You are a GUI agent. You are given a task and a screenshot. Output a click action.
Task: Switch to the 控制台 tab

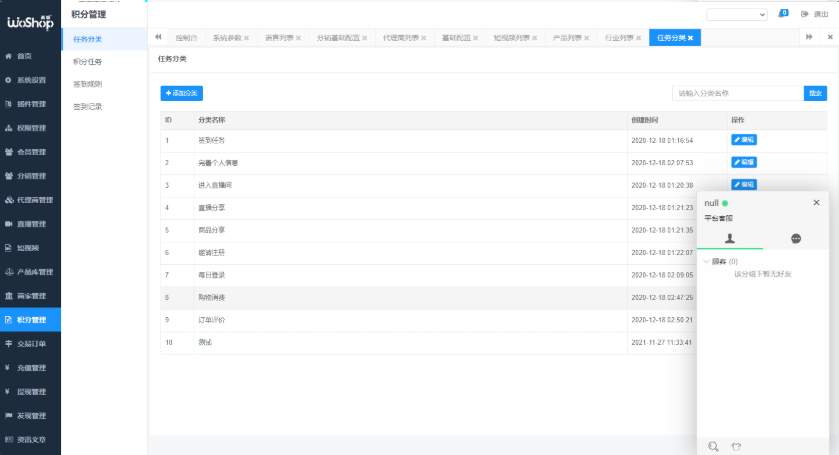186,38
